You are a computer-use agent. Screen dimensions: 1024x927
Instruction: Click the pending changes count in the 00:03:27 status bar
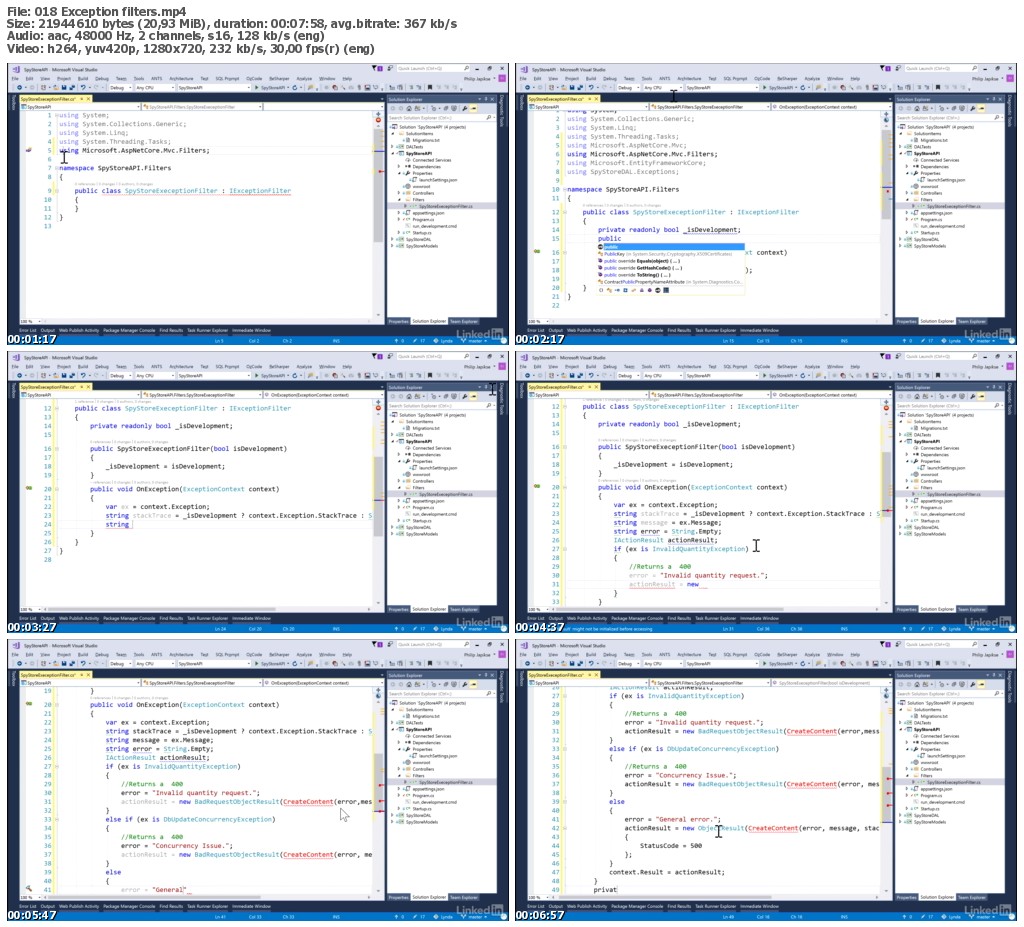[x=419, y=629]
